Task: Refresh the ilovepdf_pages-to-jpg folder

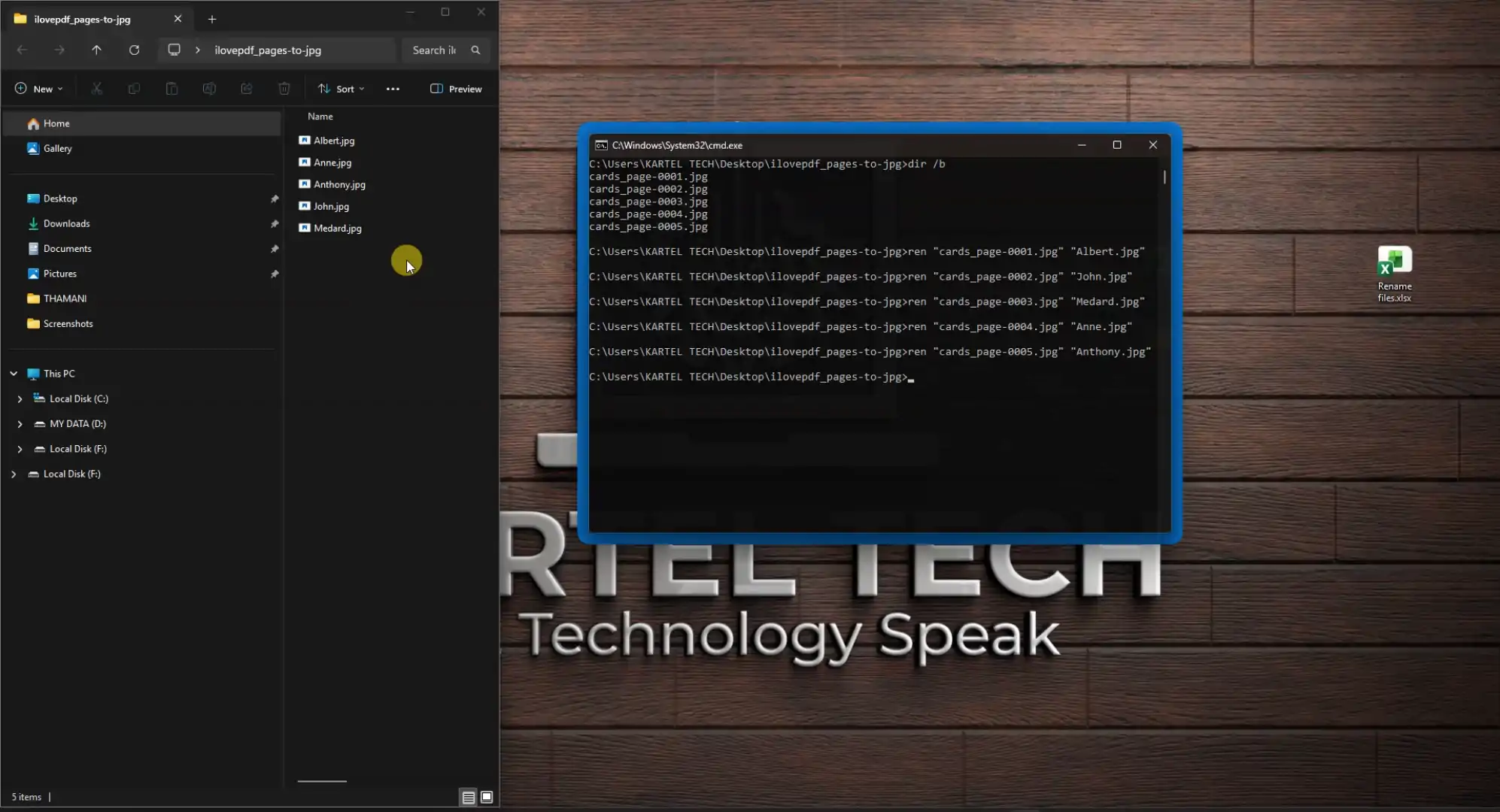Action: 134,50
